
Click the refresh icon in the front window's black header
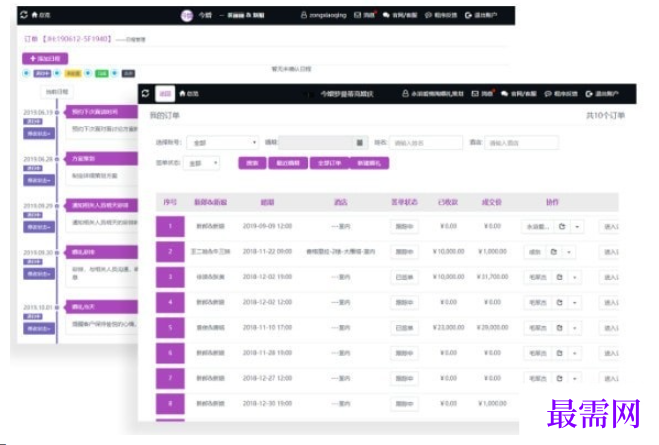coord(145,93)
